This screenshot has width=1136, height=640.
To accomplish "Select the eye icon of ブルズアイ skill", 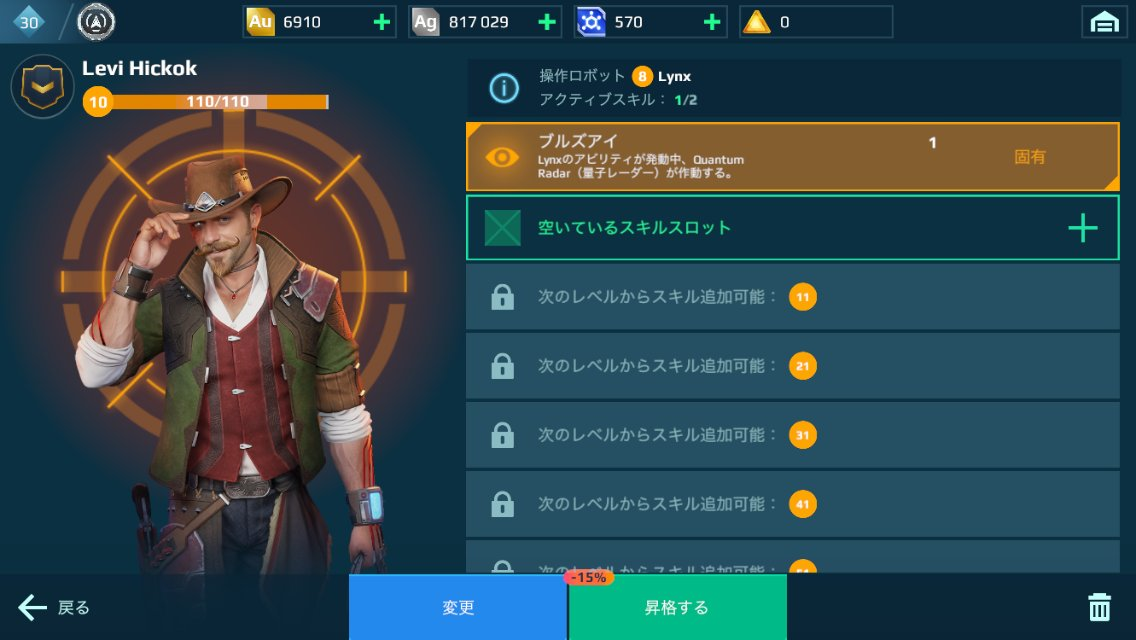I will 502,157.
